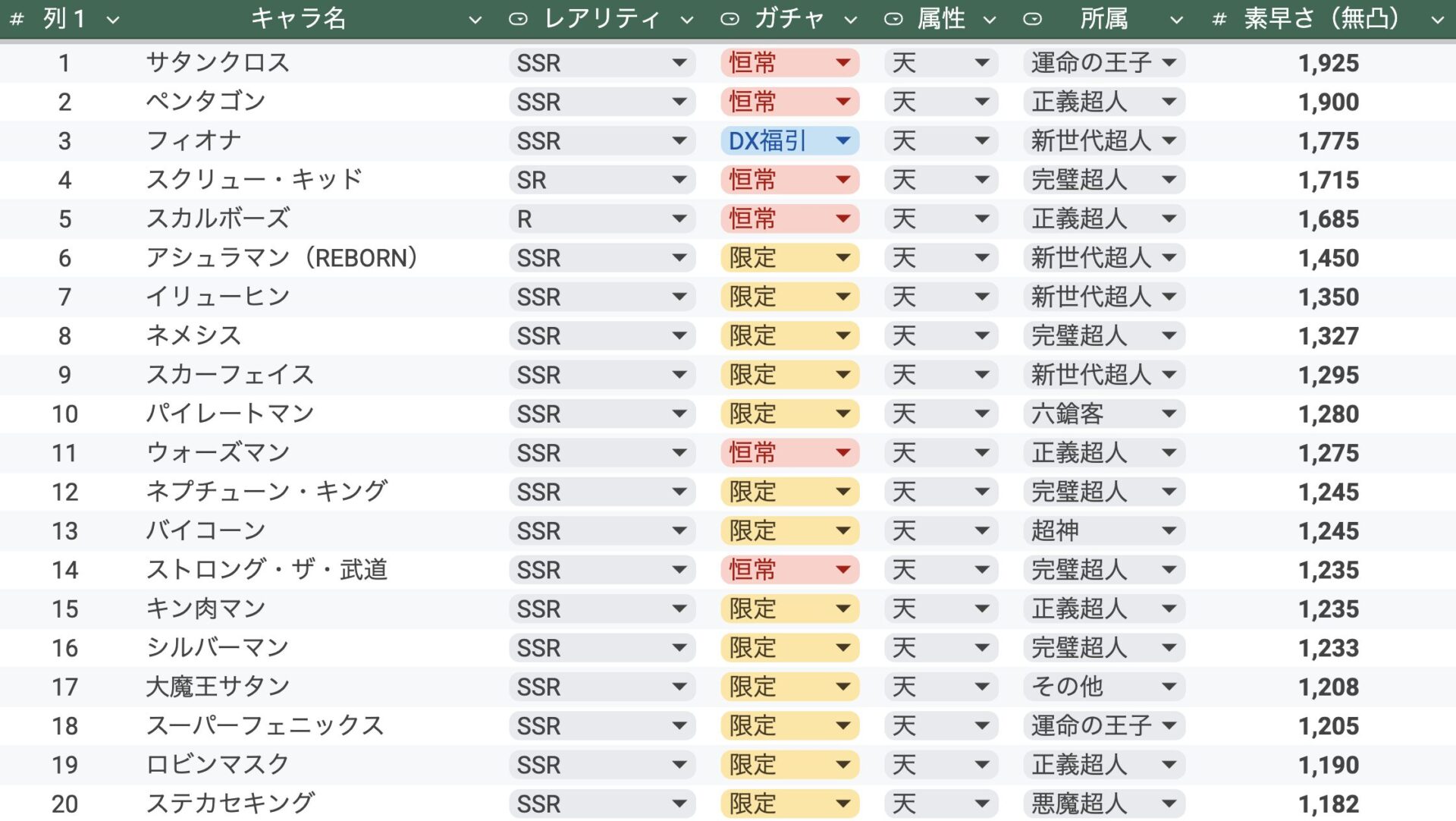Click the red 恒常 chip in サタンクロス row

(x=789, y=63)
